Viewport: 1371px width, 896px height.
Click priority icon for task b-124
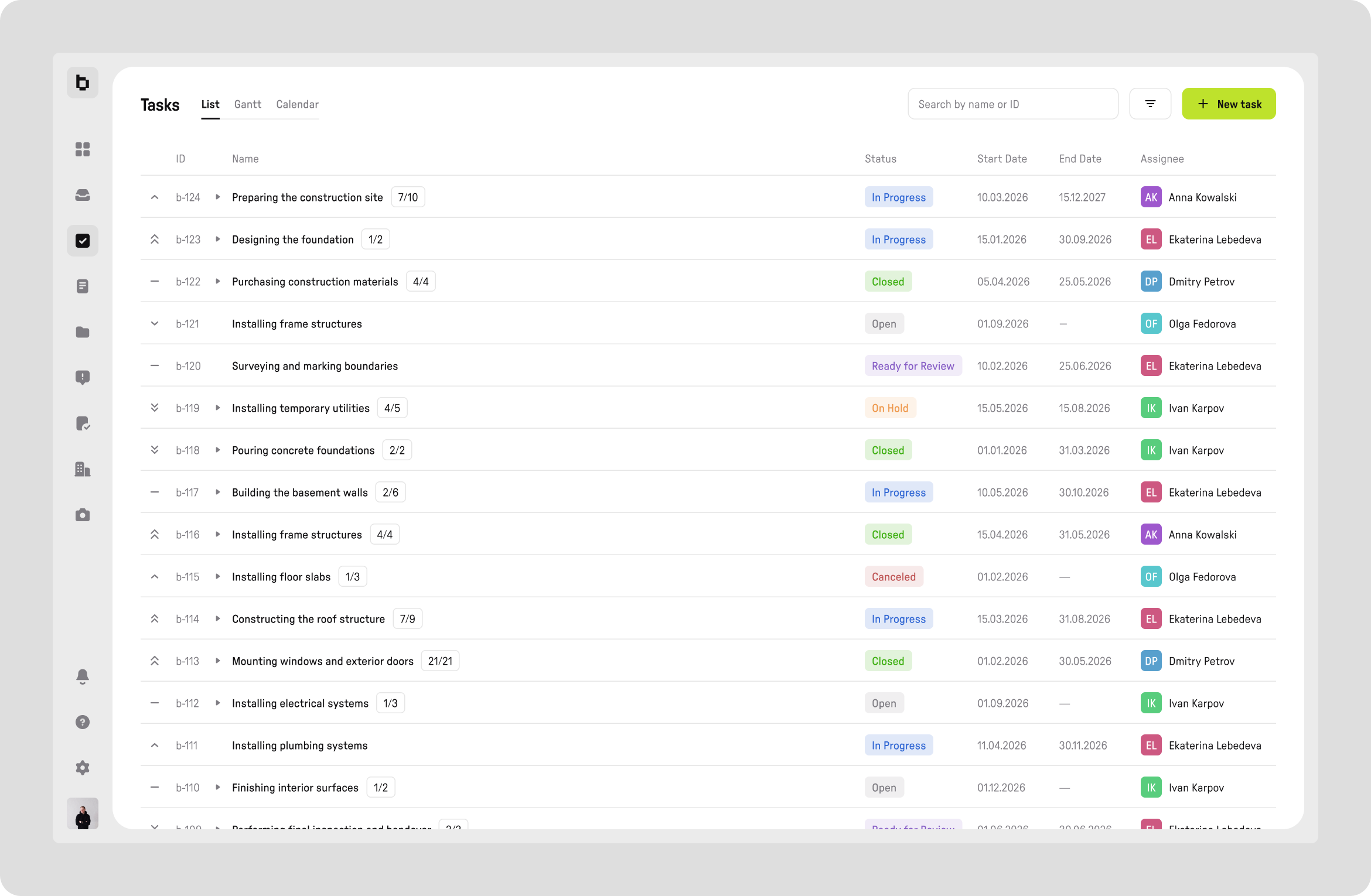click(x=155, y=197)
